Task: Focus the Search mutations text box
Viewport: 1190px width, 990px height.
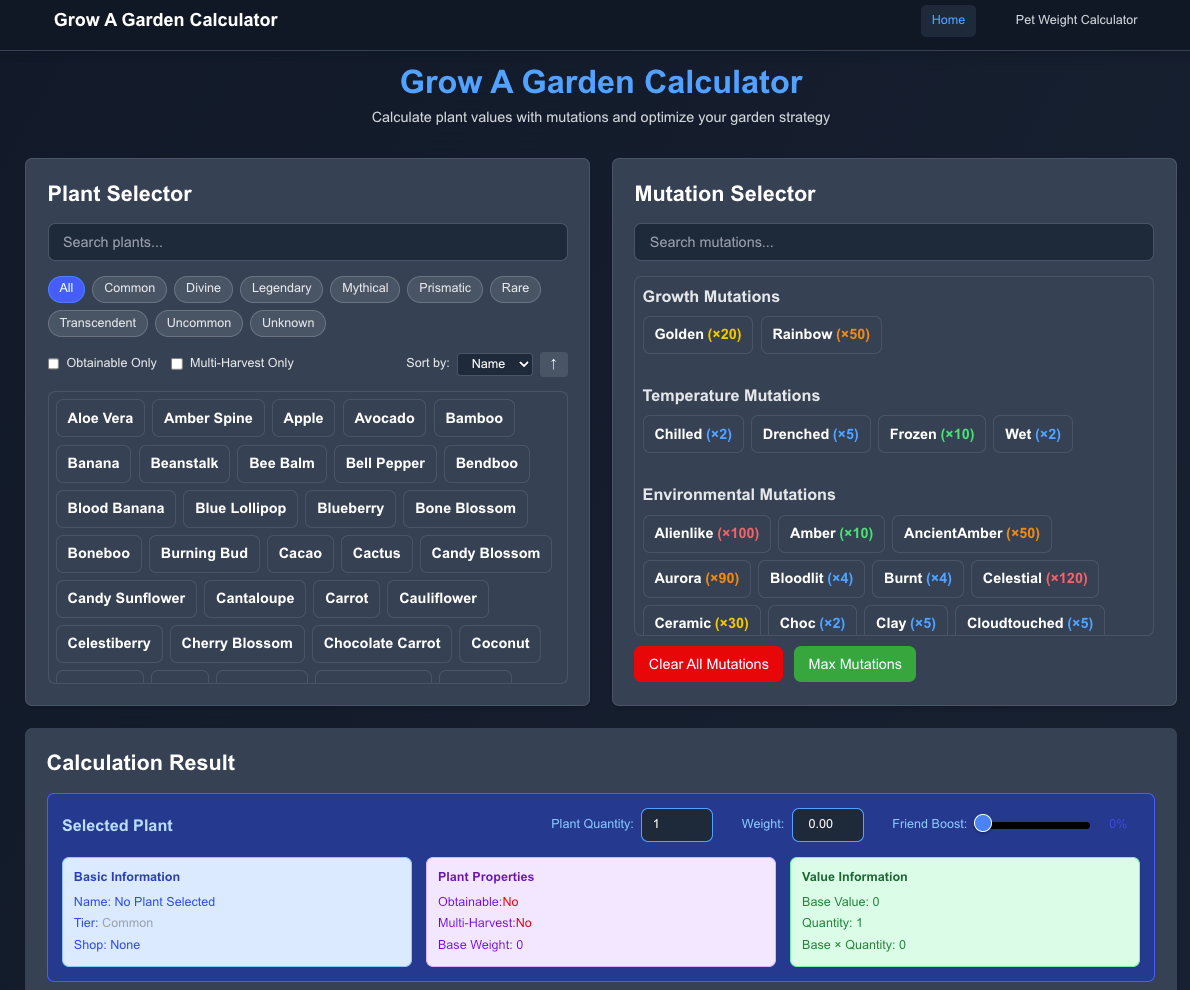Action: tap(893, 242)
